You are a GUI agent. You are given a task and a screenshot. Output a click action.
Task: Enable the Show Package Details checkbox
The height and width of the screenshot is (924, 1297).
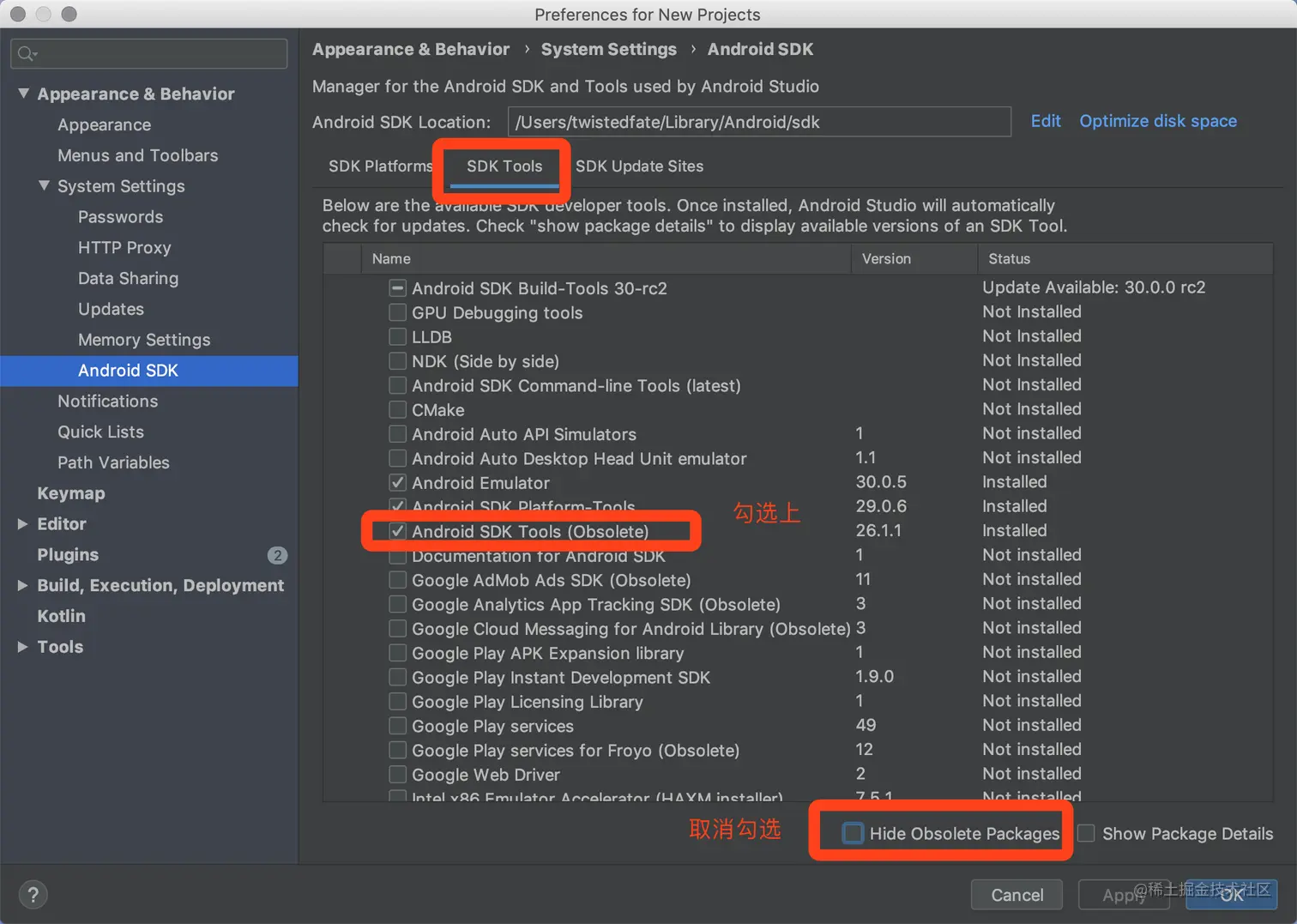(x=1086, y=833)
